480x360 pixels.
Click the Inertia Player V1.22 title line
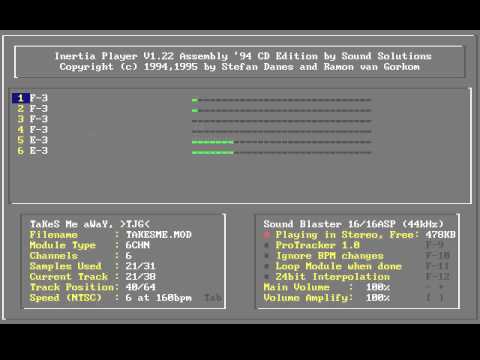[243, 56]
